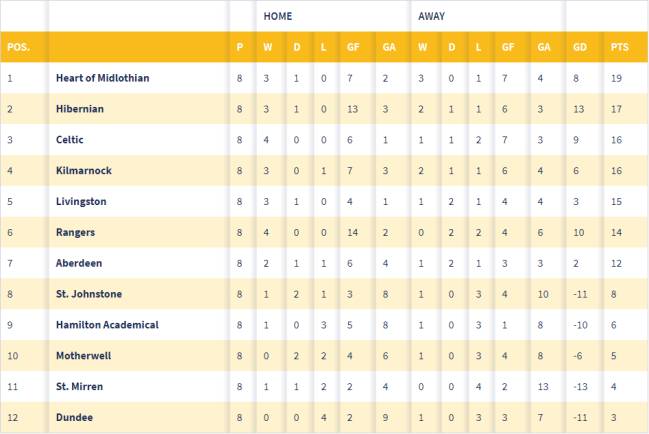
Task: Select the St. Mirren team name
Action: [79, 386]
